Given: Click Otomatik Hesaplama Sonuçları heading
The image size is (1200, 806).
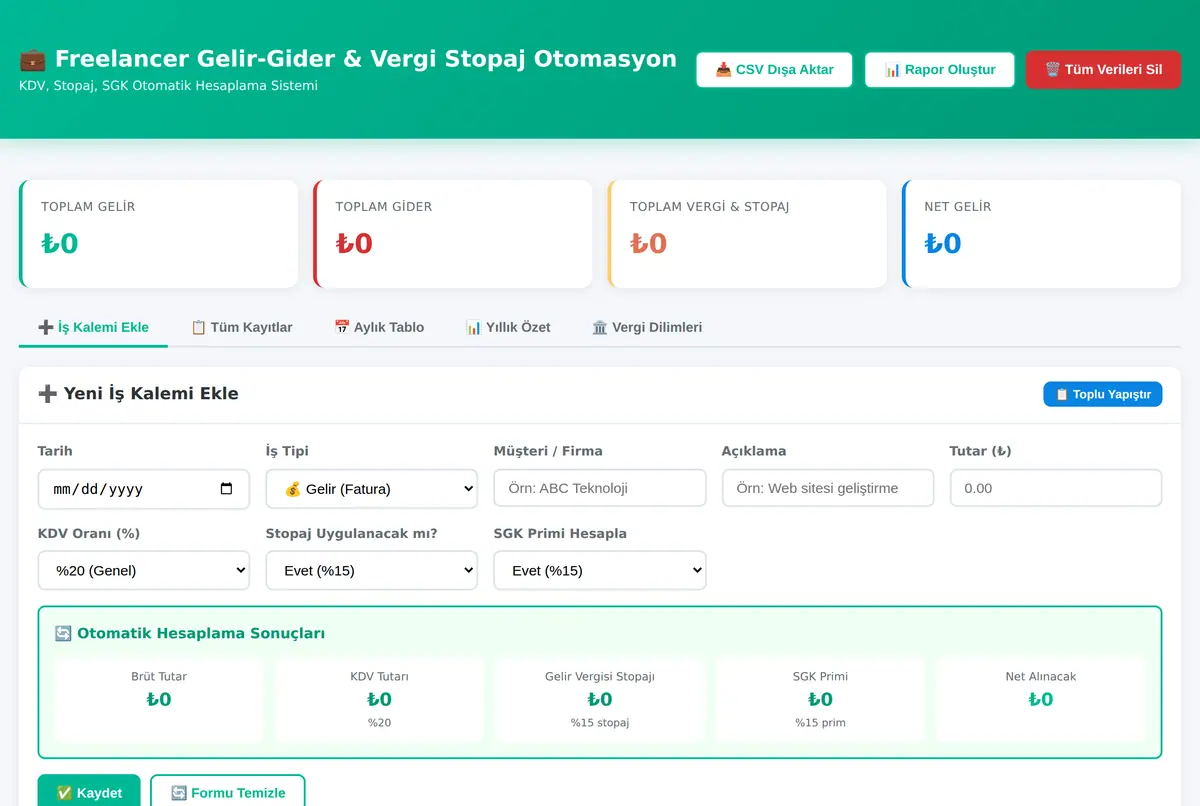Looking at the screenshot, I should tap(190, 633).
